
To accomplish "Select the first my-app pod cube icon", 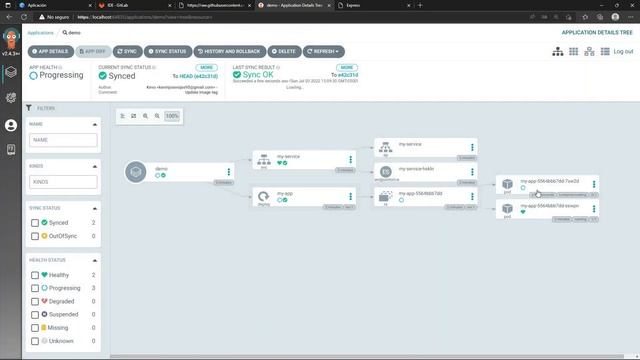I will tap(507, 184).
